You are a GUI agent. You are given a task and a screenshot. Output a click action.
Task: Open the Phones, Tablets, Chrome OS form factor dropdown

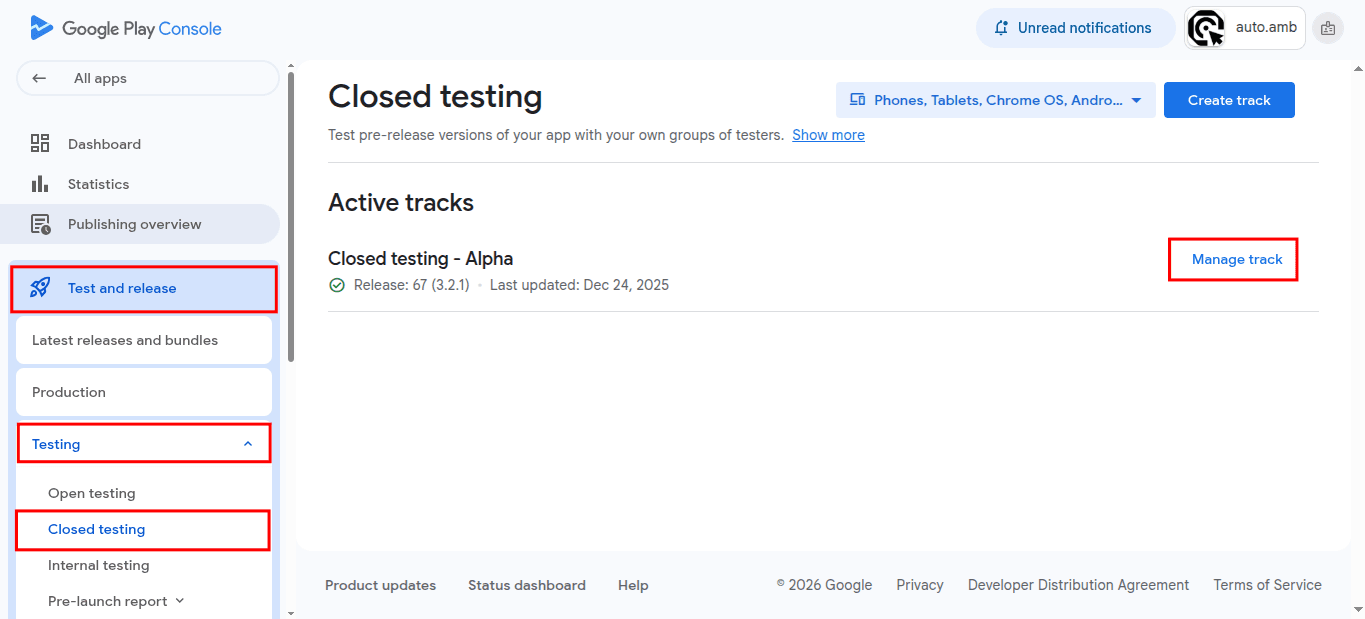click(x=994, y=100)
